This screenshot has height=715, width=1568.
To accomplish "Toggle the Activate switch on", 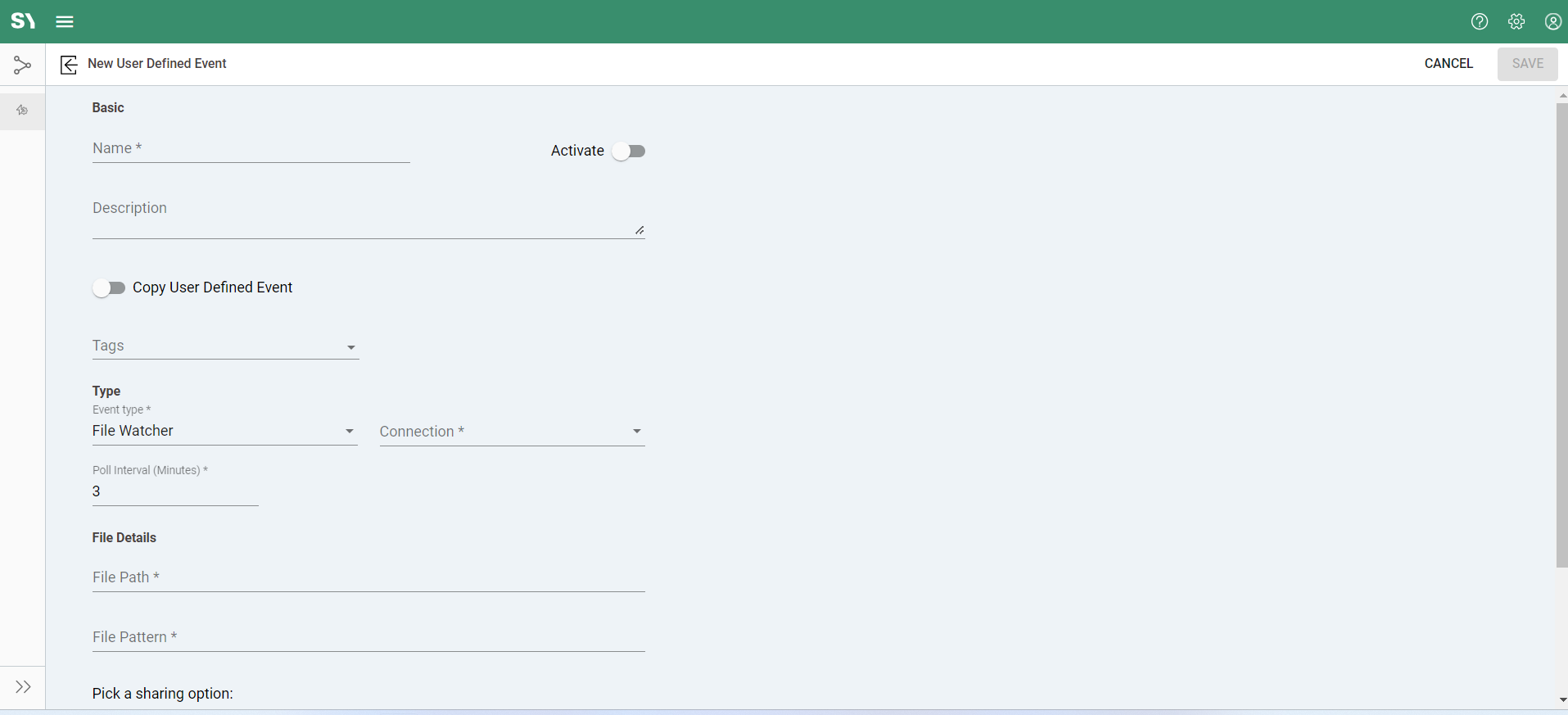I will click(629, 152).
